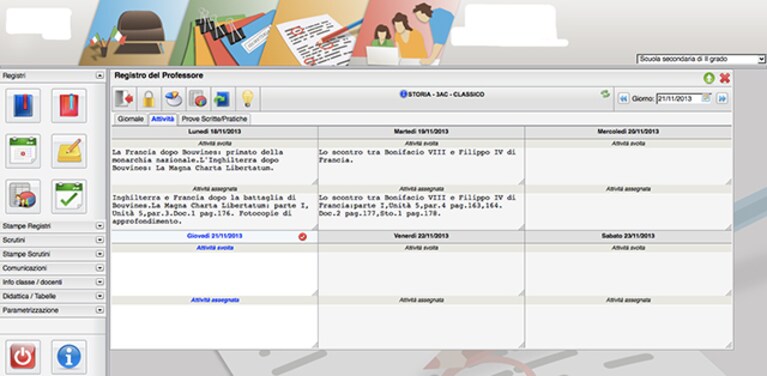Go to previous day with double left arrow
Screen dimensions: 767x376
[x=623, y=99]
